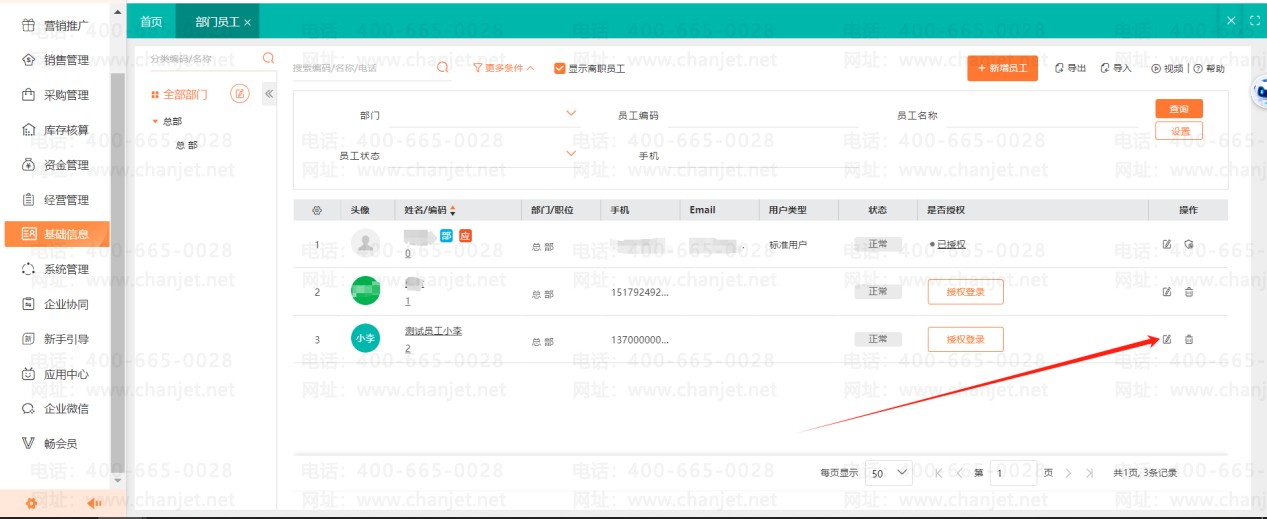Open the 测试员工小李 employee link

[433, 331]
